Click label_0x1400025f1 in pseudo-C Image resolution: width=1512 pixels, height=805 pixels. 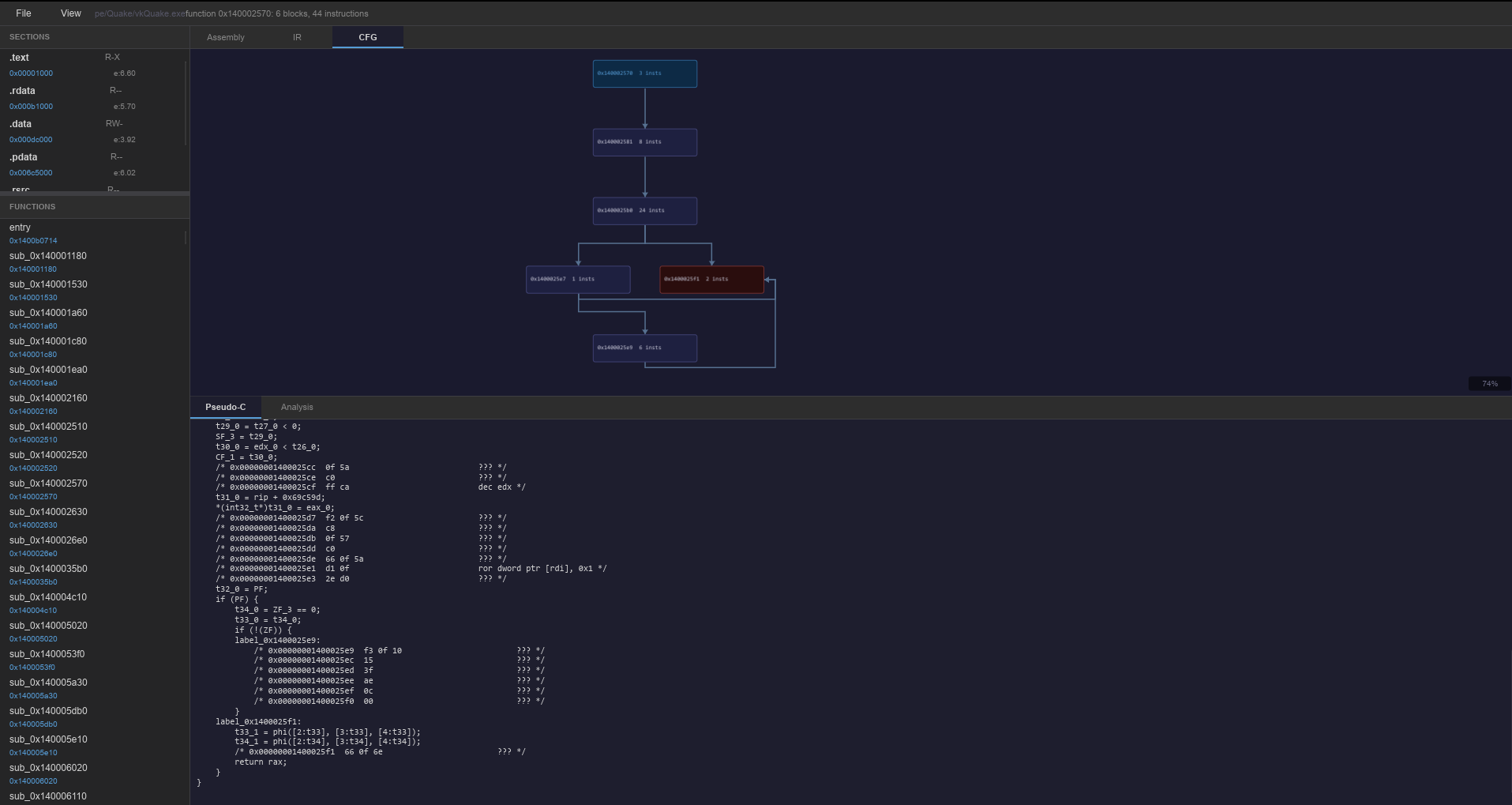[258, 722]
